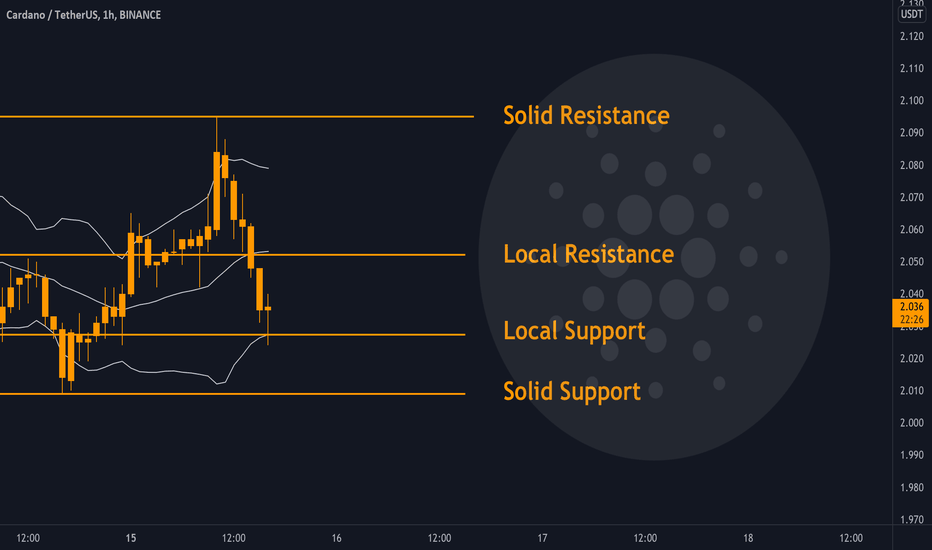
Task: Select the Local Support text label
Action: 574,331
